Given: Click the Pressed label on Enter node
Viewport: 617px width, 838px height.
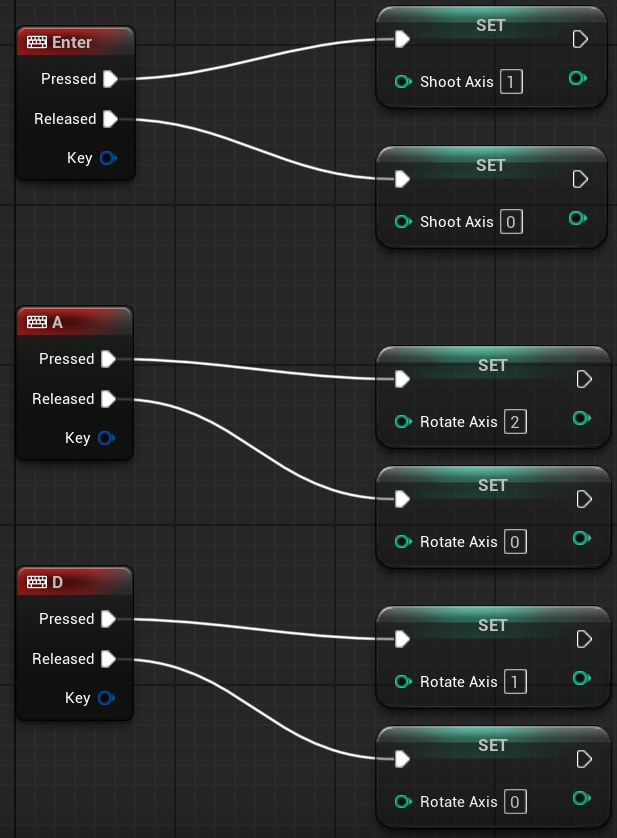Looking at the screenshot, I should coord(68,79).
